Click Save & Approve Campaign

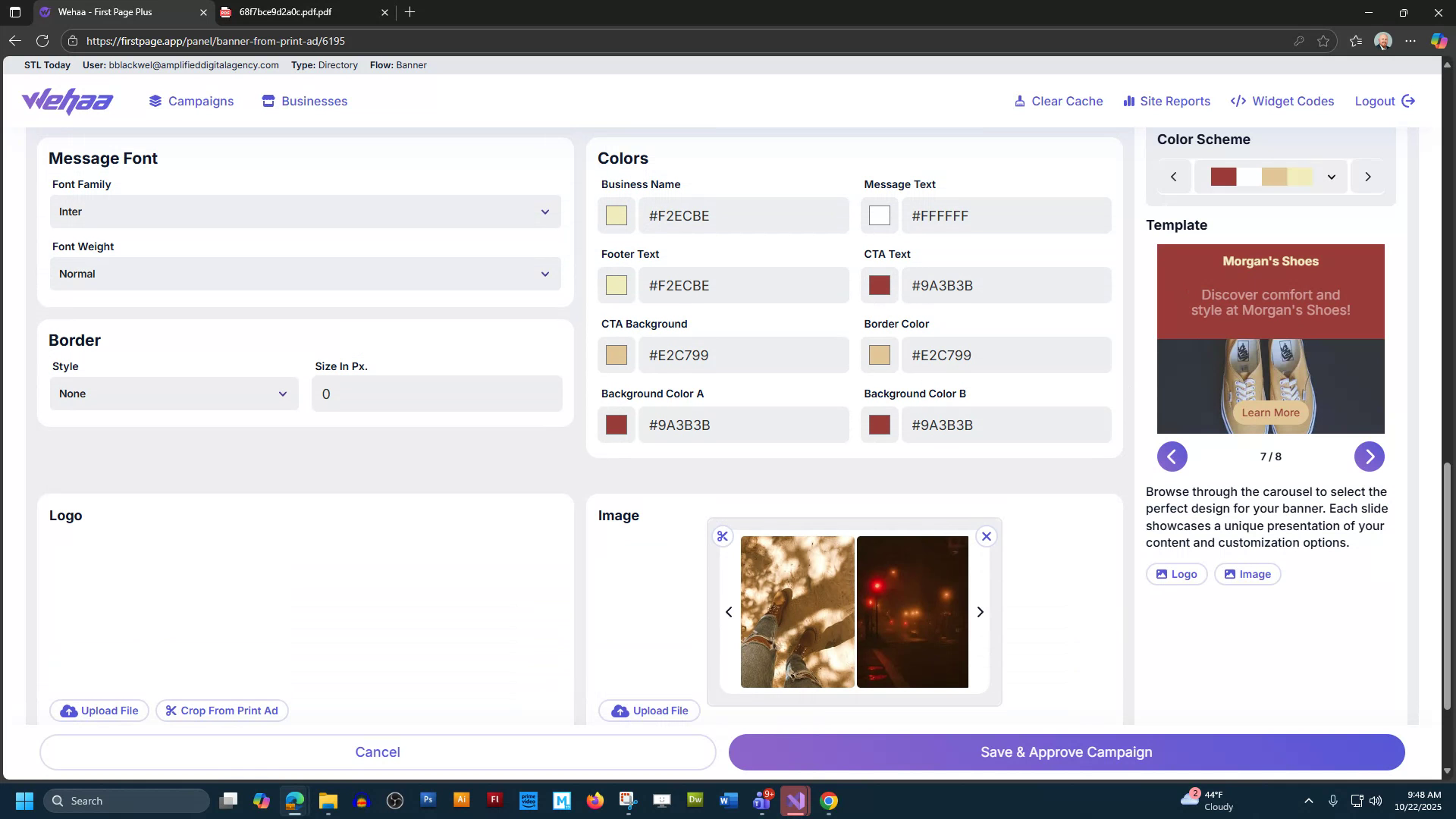[1065, 752]
